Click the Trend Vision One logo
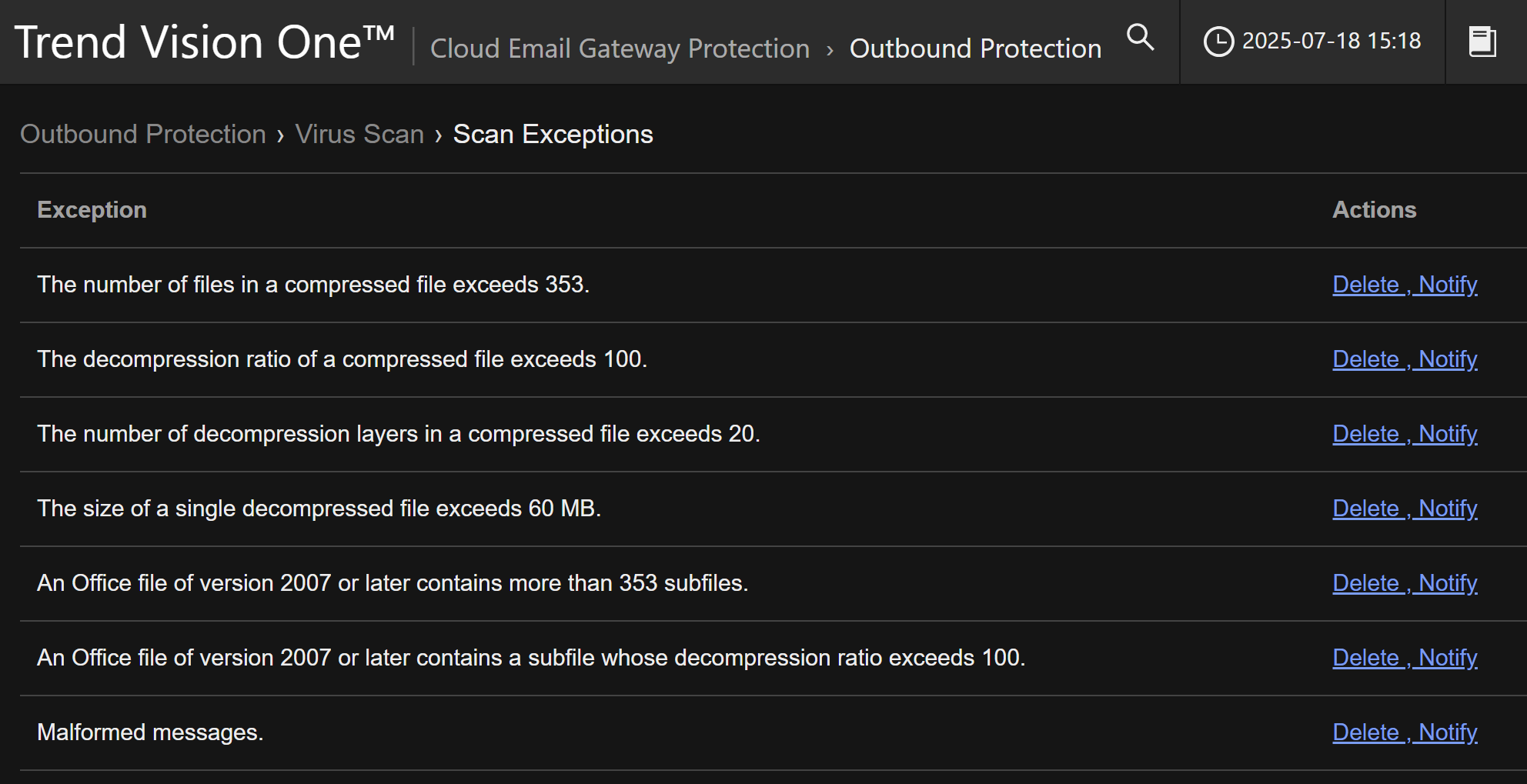This screenshot has width=1527, height=784. (205, 42)
